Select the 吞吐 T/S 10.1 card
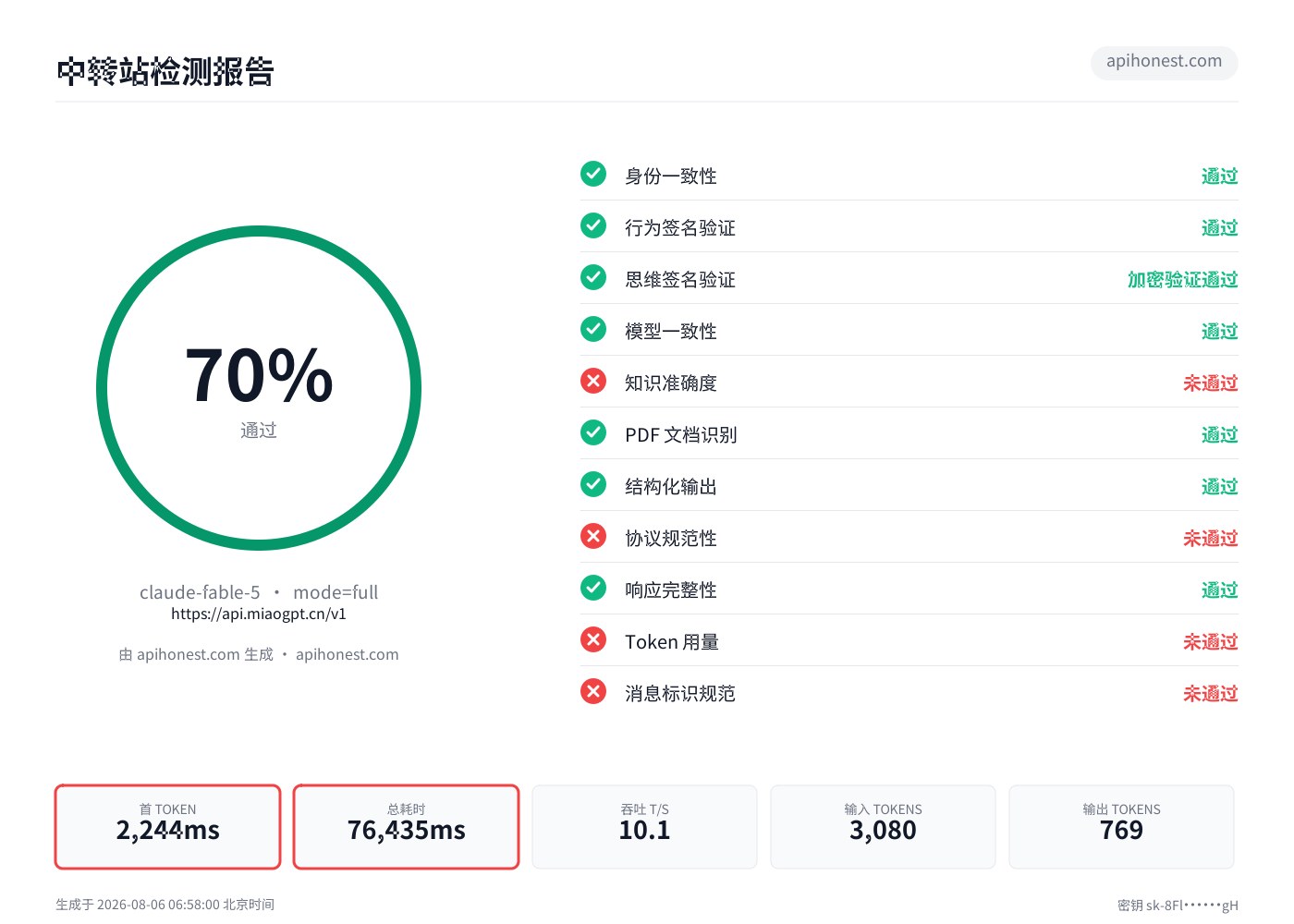This screenshot has width=1294, height=924. 644,827
